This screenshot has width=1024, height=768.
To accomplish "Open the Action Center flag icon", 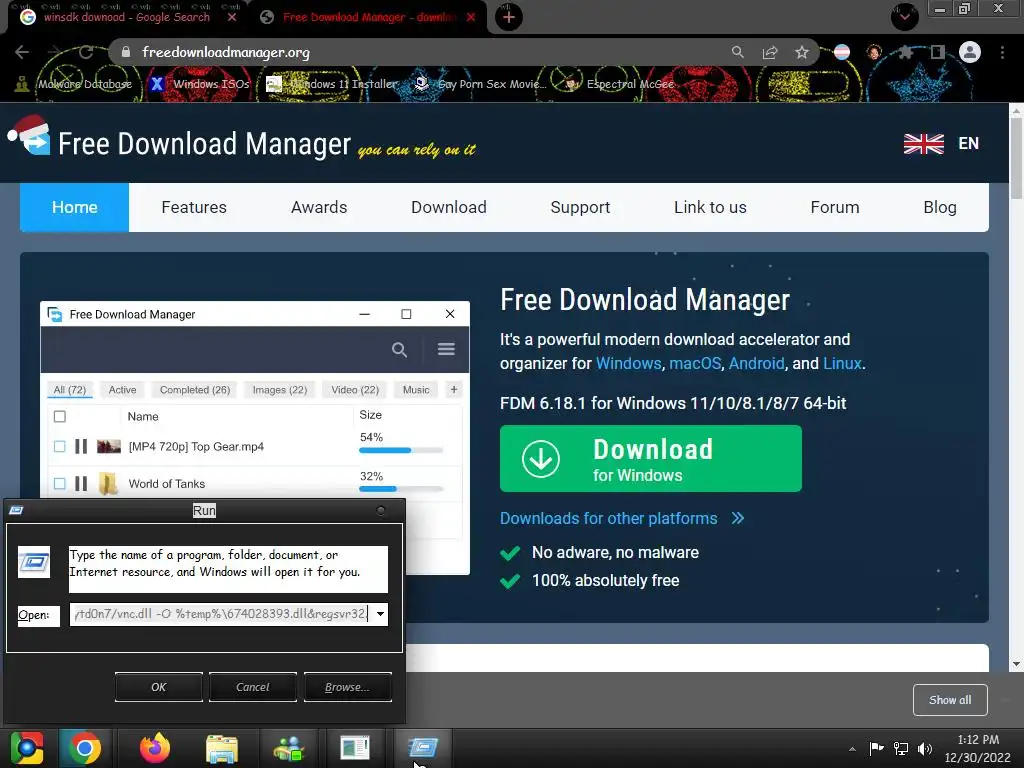I will [x=876, y=748].
